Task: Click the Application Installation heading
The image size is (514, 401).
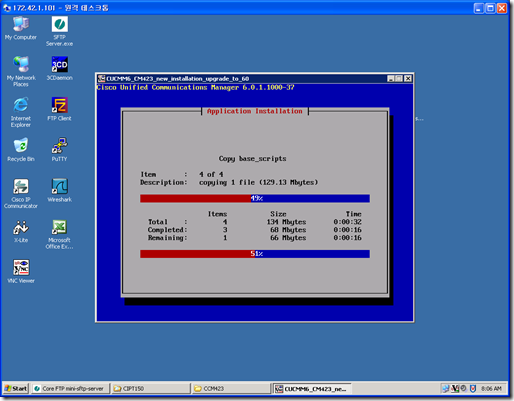Action: pyautogui.click(x=255, y=111)
